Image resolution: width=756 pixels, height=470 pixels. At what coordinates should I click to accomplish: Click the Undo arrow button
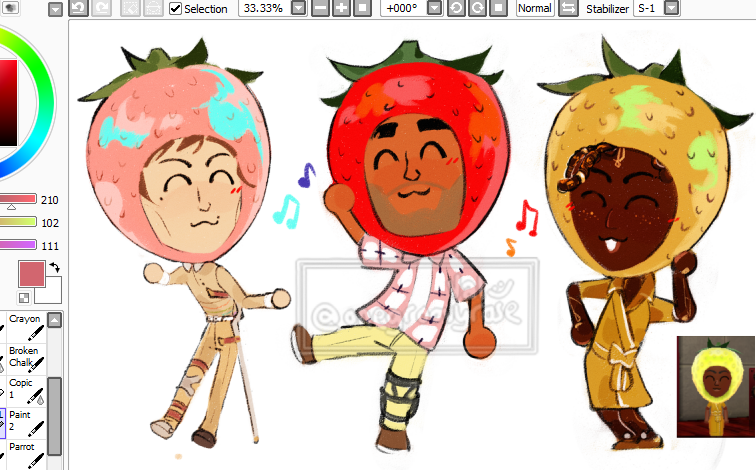tap(79, 8)
